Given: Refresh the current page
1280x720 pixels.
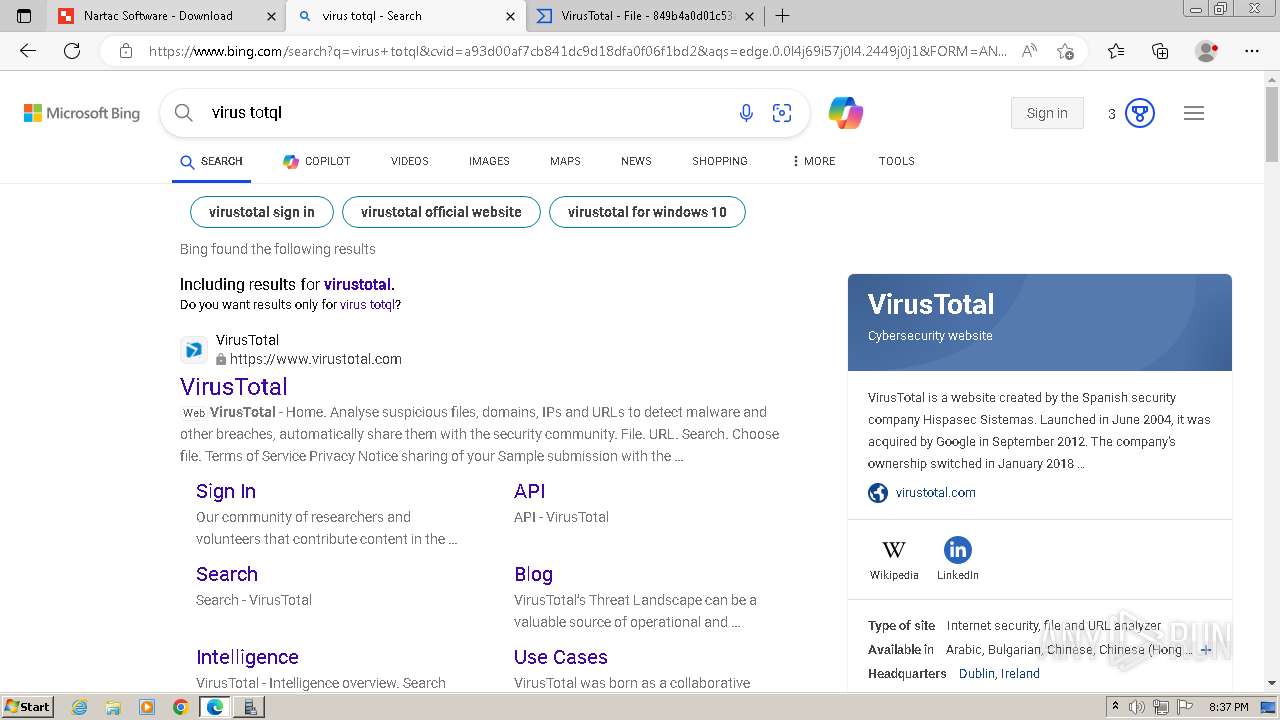Looking at the screenshot, I should pos(72,51).
